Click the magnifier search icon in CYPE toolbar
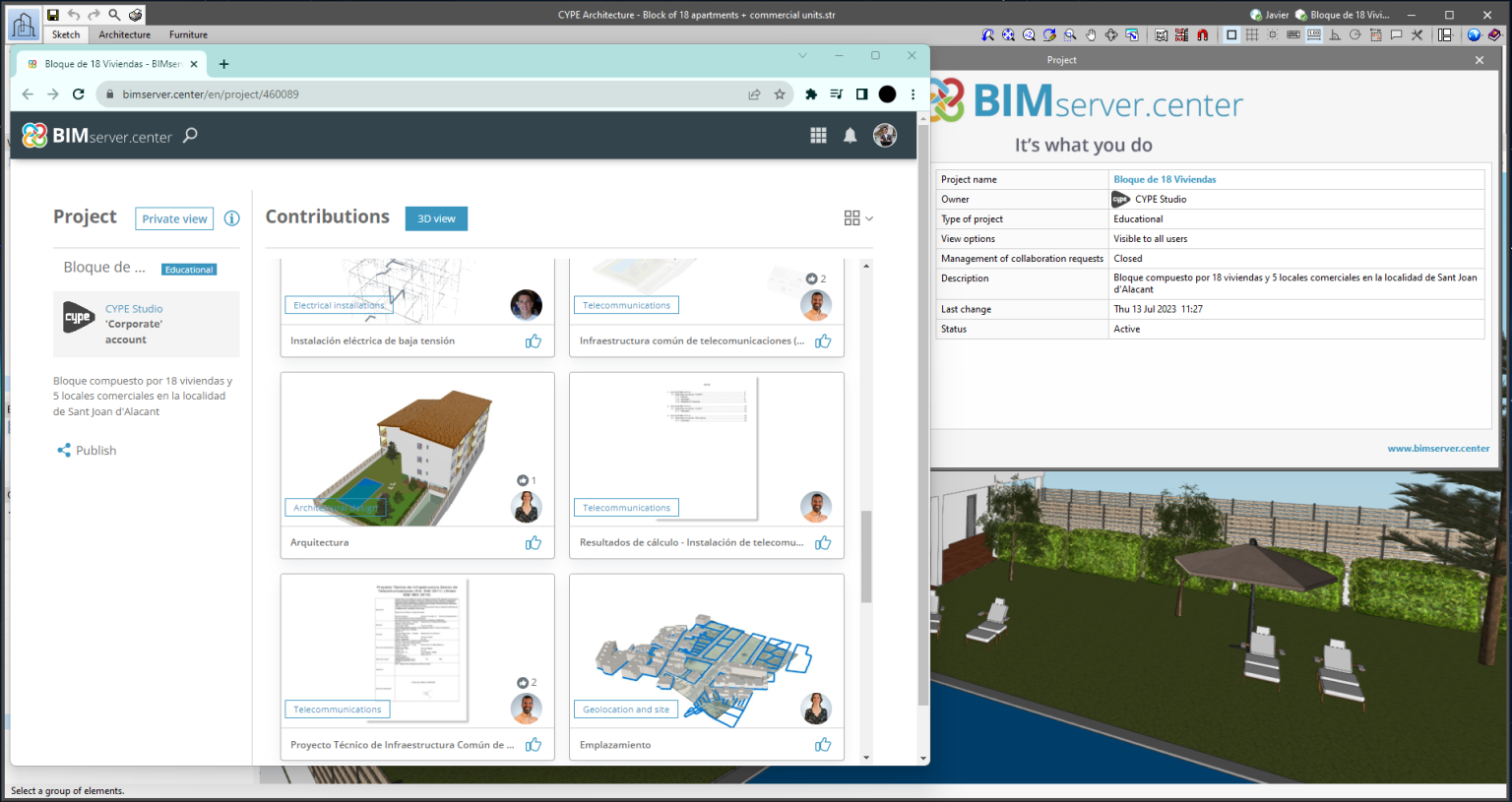The image size is (1512, 802). point(114,15)
